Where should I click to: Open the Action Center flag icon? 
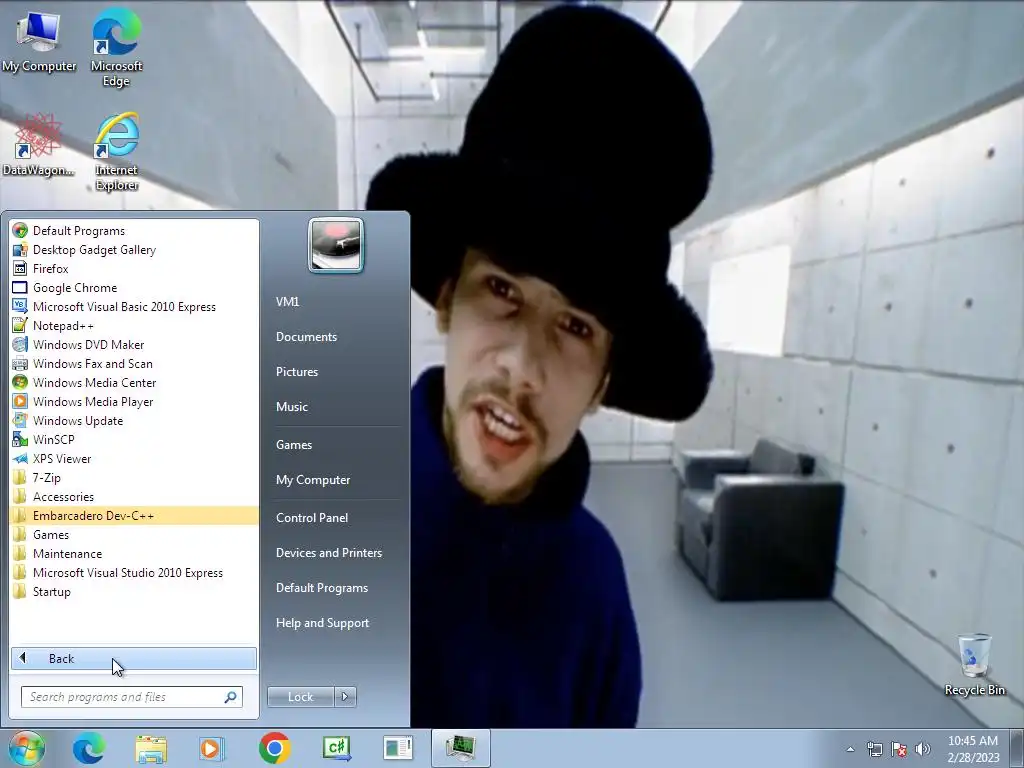(x=899, y=749)
